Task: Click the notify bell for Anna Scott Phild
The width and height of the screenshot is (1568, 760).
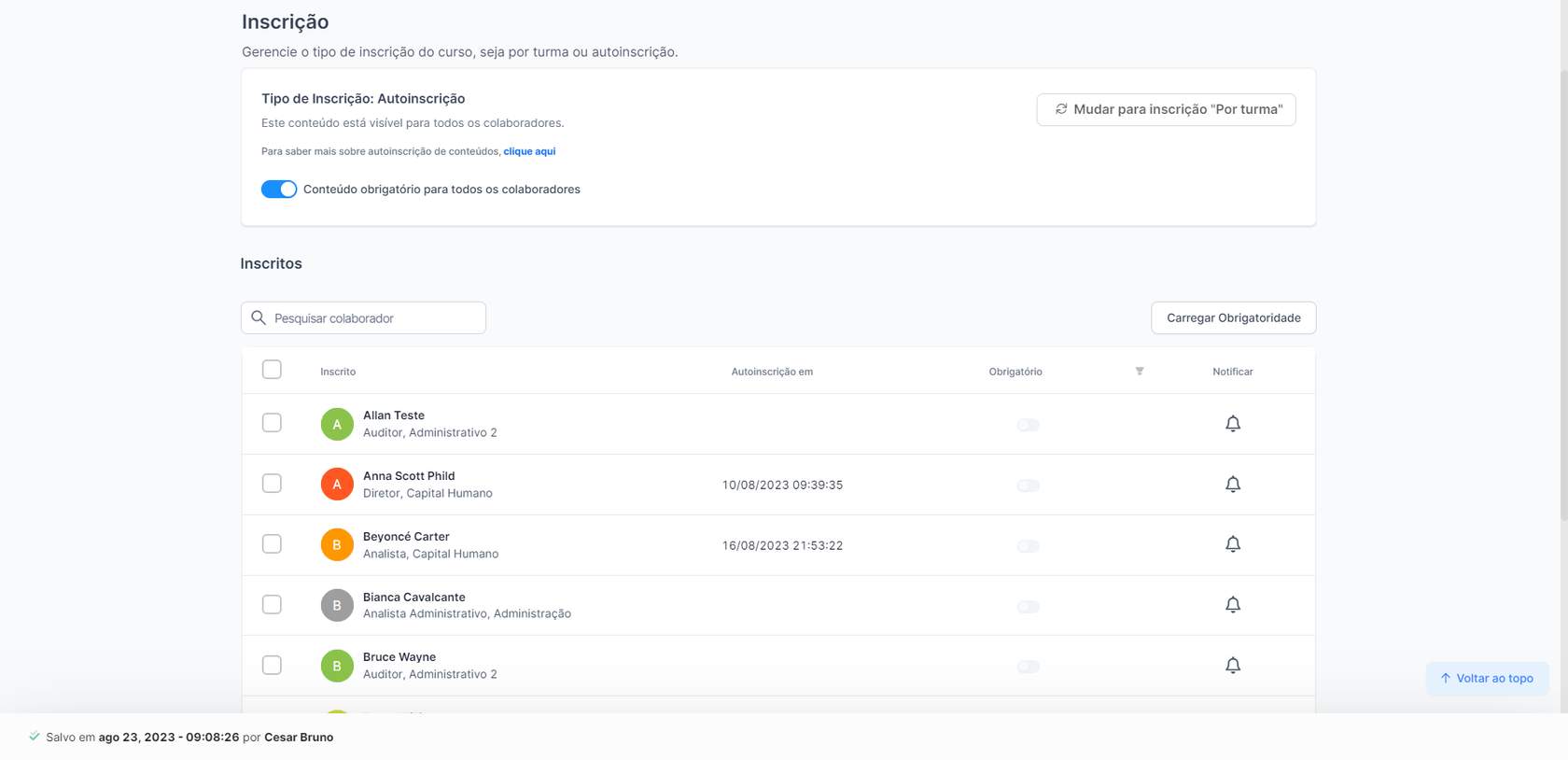Action: [x=1232, y=485]
